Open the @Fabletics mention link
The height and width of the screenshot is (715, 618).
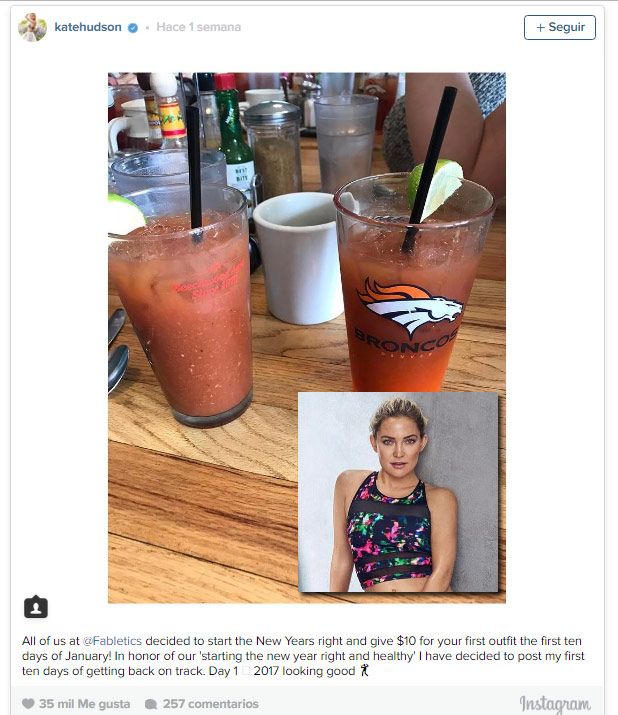point(112,641)
